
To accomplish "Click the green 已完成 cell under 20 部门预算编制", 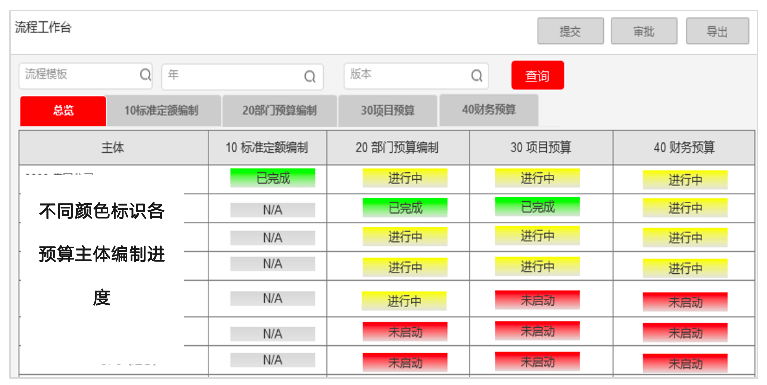I will [405, 208].
